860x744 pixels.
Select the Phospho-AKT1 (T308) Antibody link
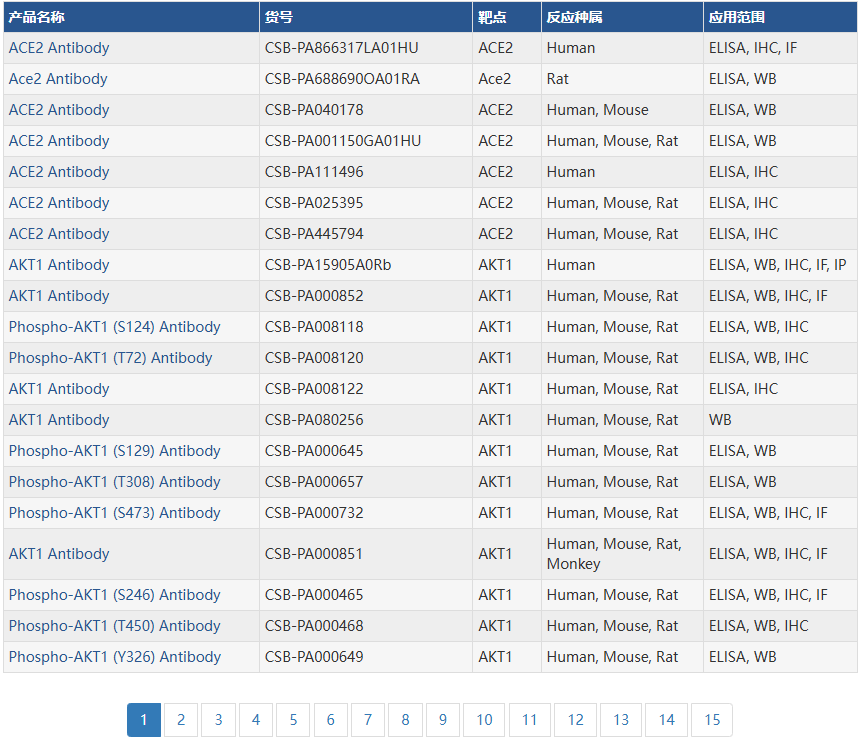click(x=114, y=482)
